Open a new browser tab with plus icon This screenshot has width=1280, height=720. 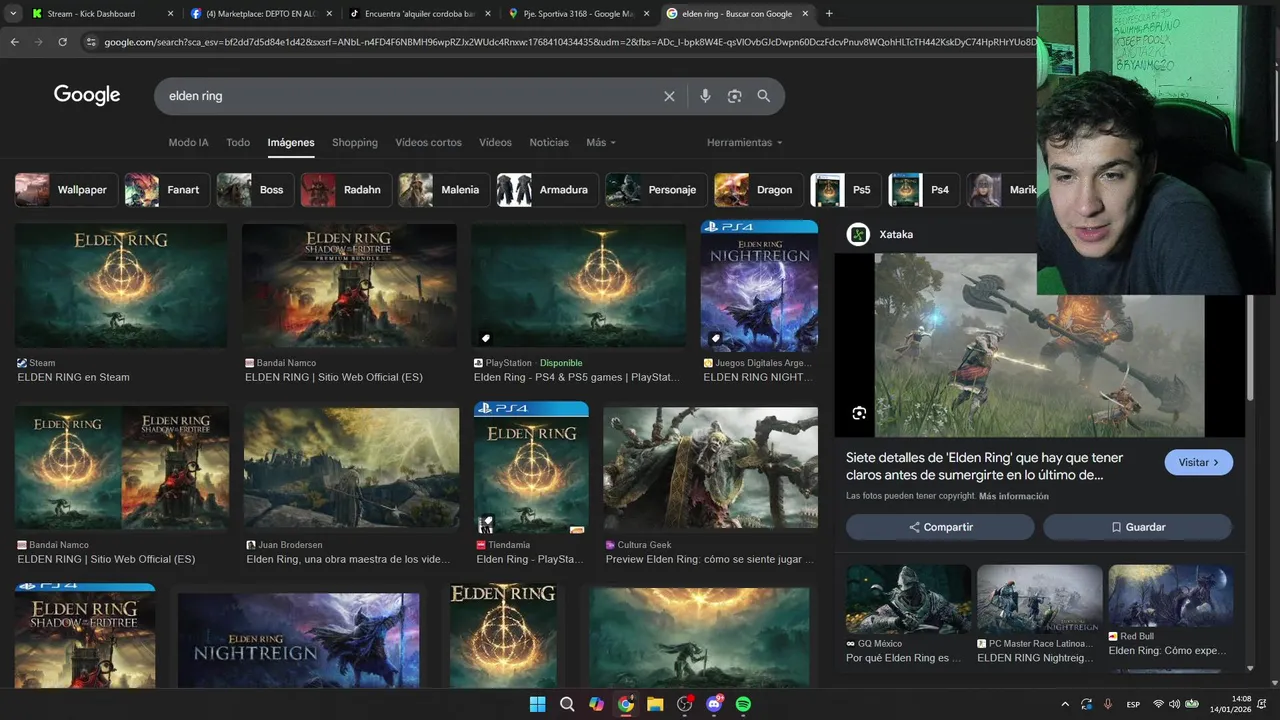click(829, 14)
